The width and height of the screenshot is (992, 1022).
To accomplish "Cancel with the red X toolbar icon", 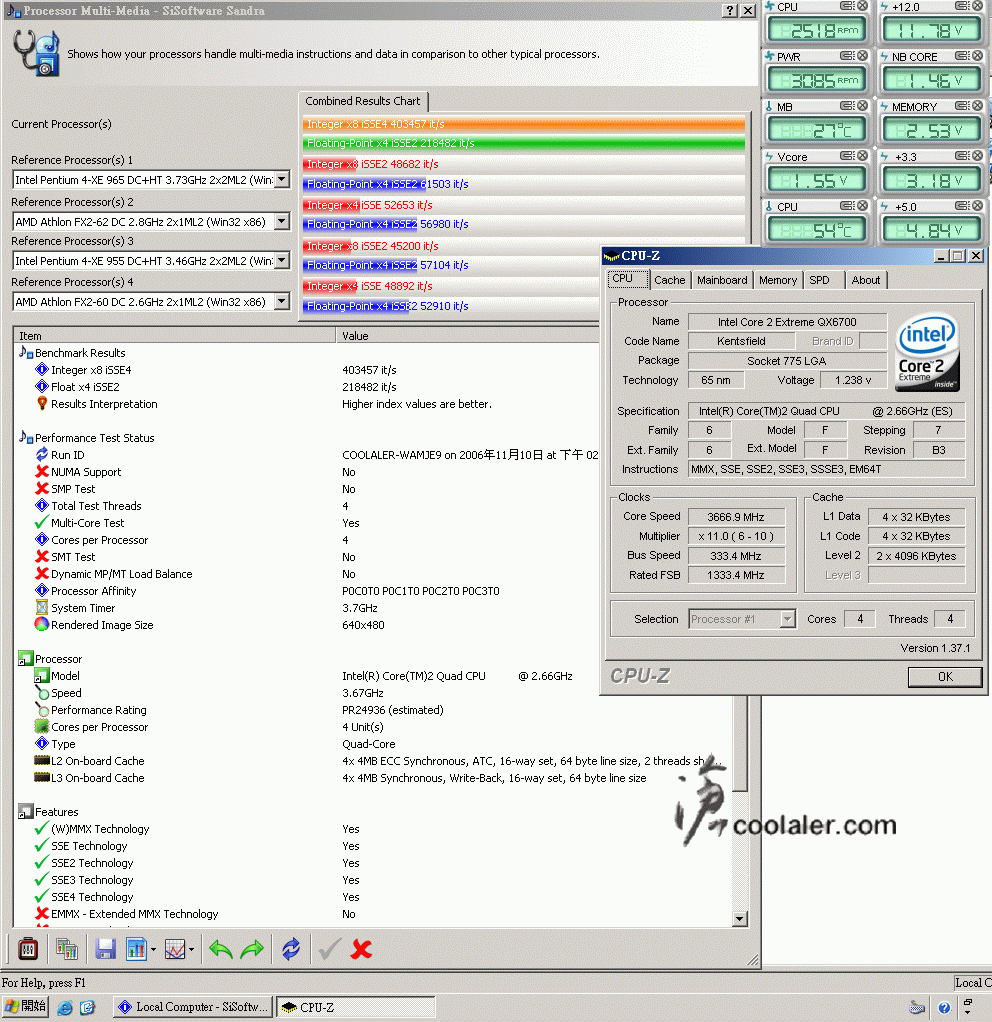I will [x=361, y=949].
